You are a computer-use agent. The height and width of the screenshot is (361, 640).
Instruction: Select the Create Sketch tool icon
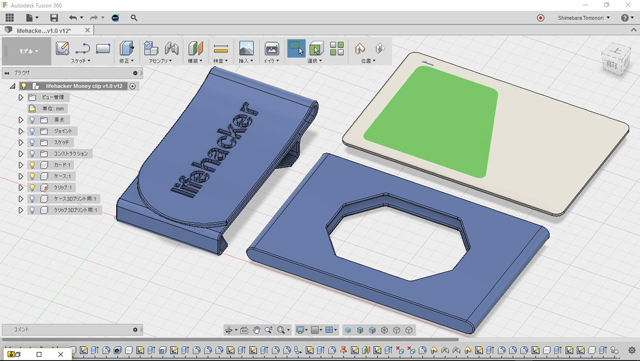62,49
